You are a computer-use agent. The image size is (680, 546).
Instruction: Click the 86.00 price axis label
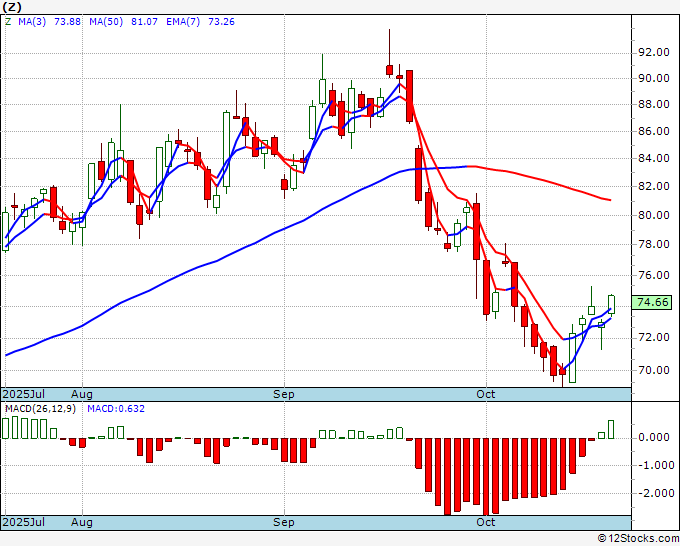653,131
